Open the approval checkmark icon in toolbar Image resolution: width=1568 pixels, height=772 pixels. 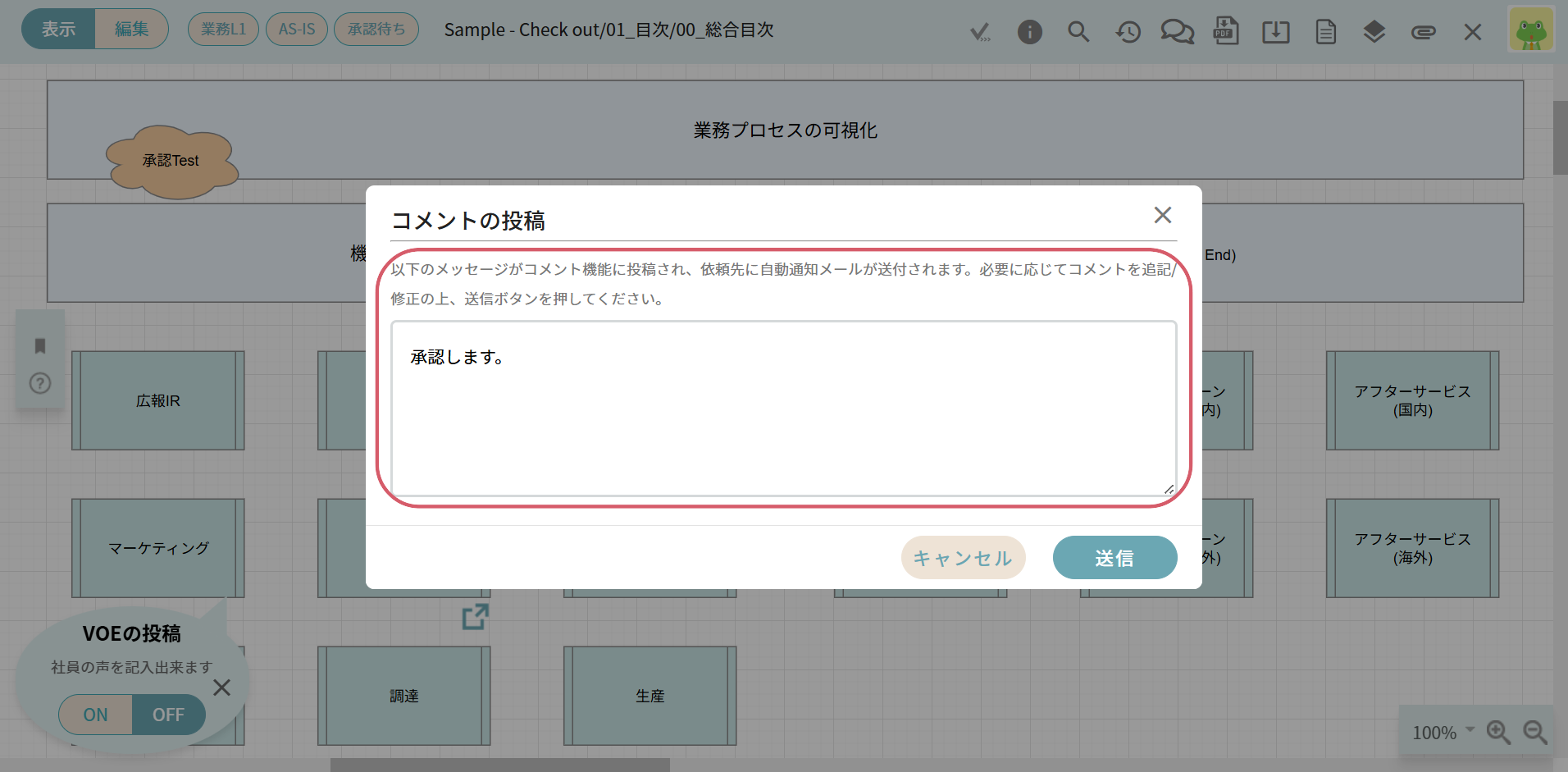tap(979, 32)
